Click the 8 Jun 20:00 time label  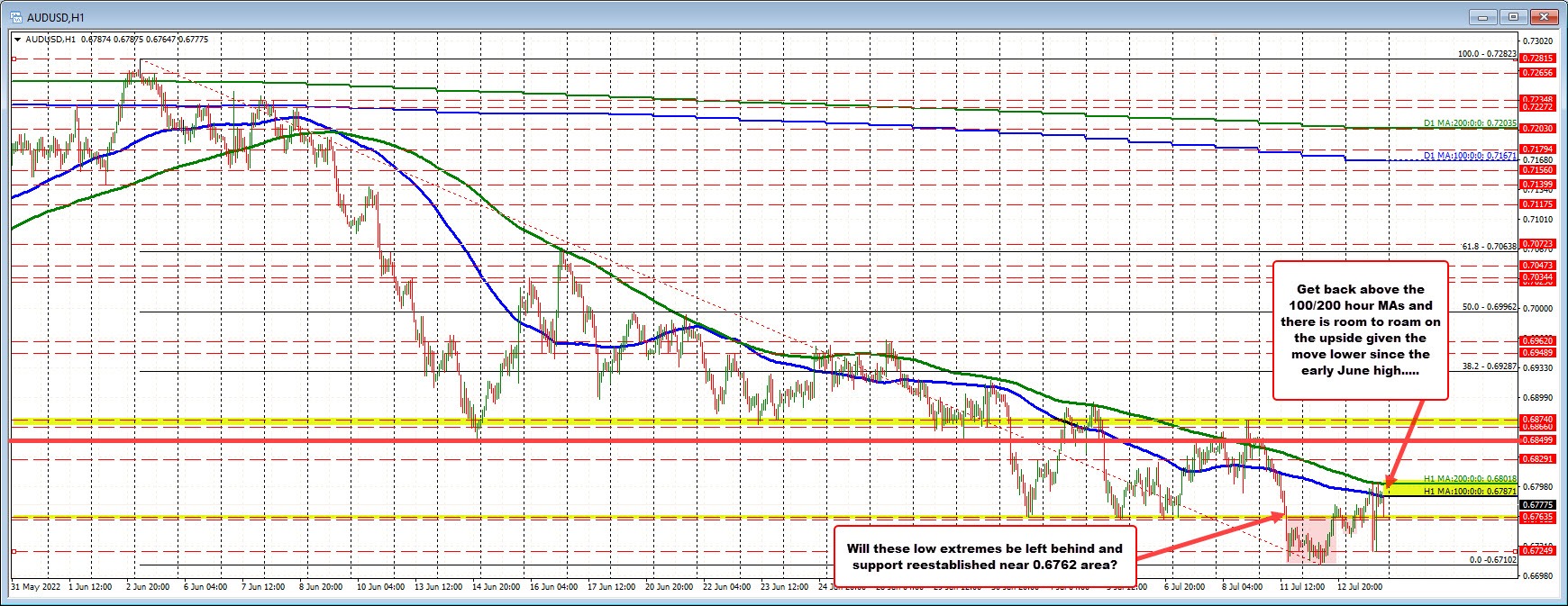pyautogui.click(x=322, y=585)
